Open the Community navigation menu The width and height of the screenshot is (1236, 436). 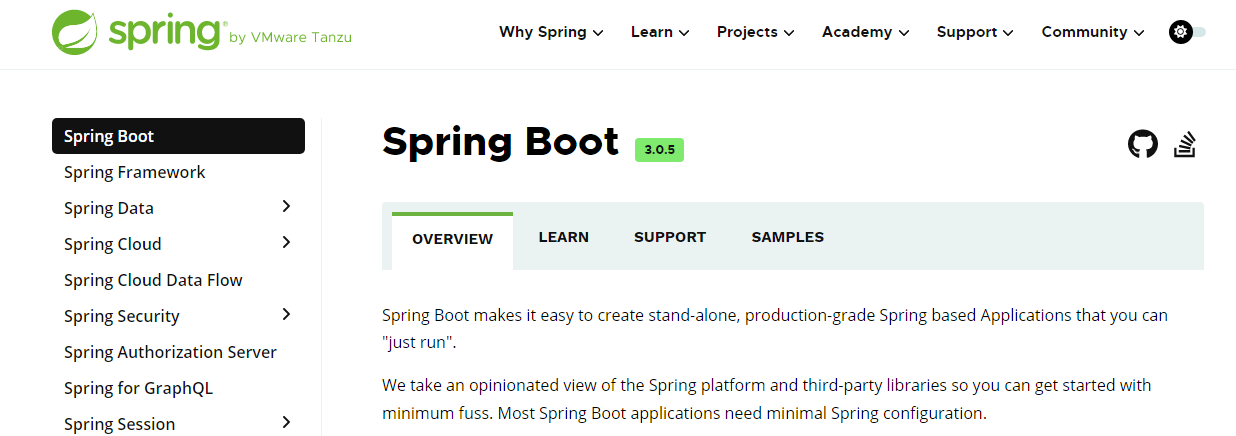tap(1092, 32)
